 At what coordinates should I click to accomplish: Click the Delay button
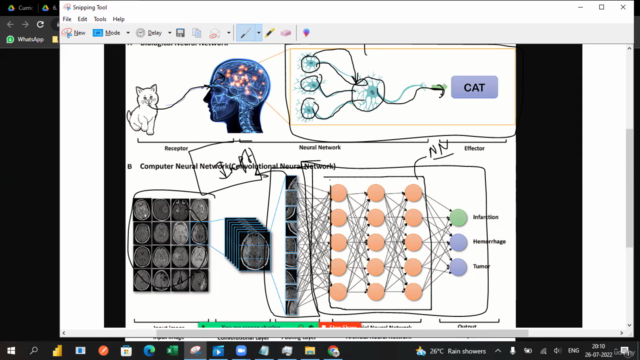149,33
